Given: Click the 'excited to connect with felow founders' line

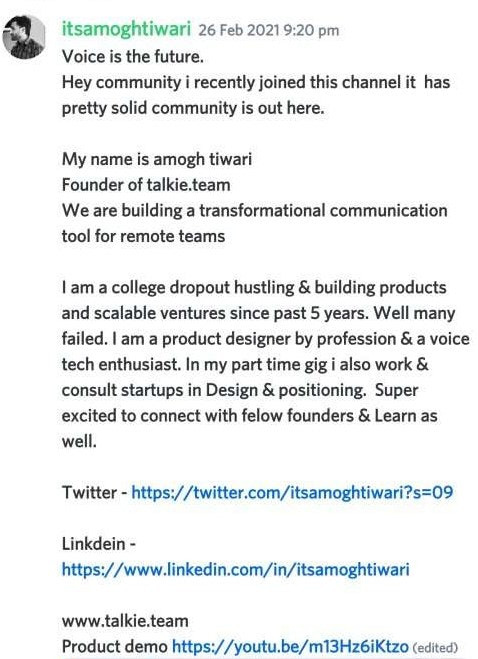Looking at the screenshot, I should [x=249, y=416].
